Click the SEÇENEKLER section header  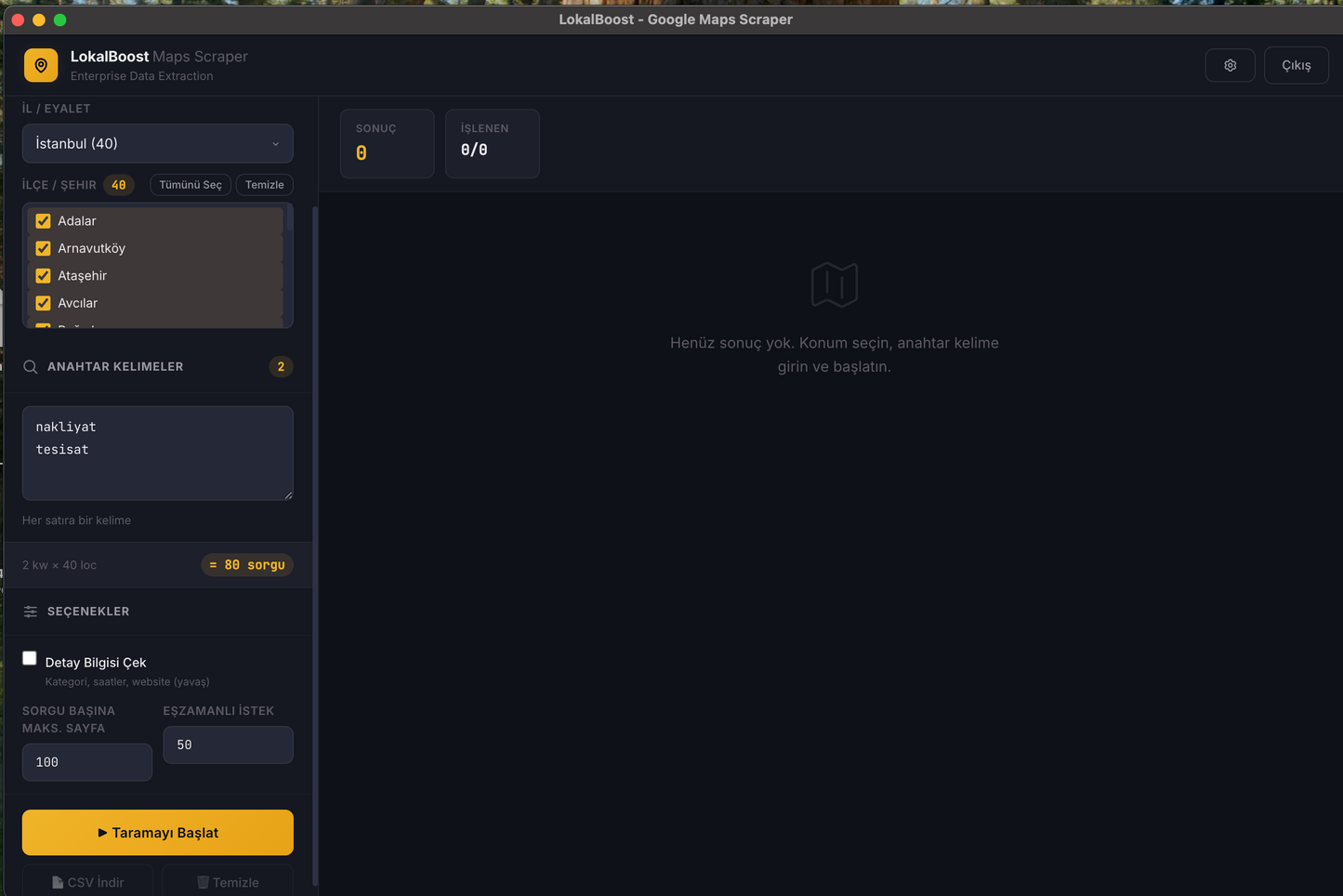tap(88, 612)
